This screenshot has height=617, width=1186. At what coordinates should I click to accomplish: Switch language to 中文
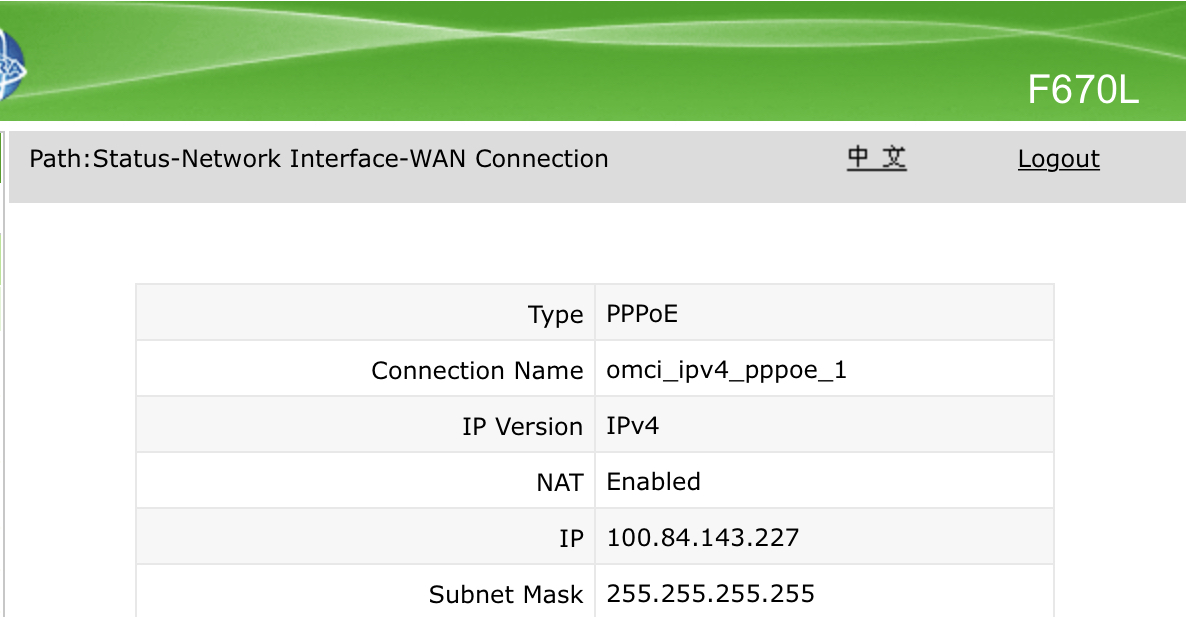tap(877, 158)
